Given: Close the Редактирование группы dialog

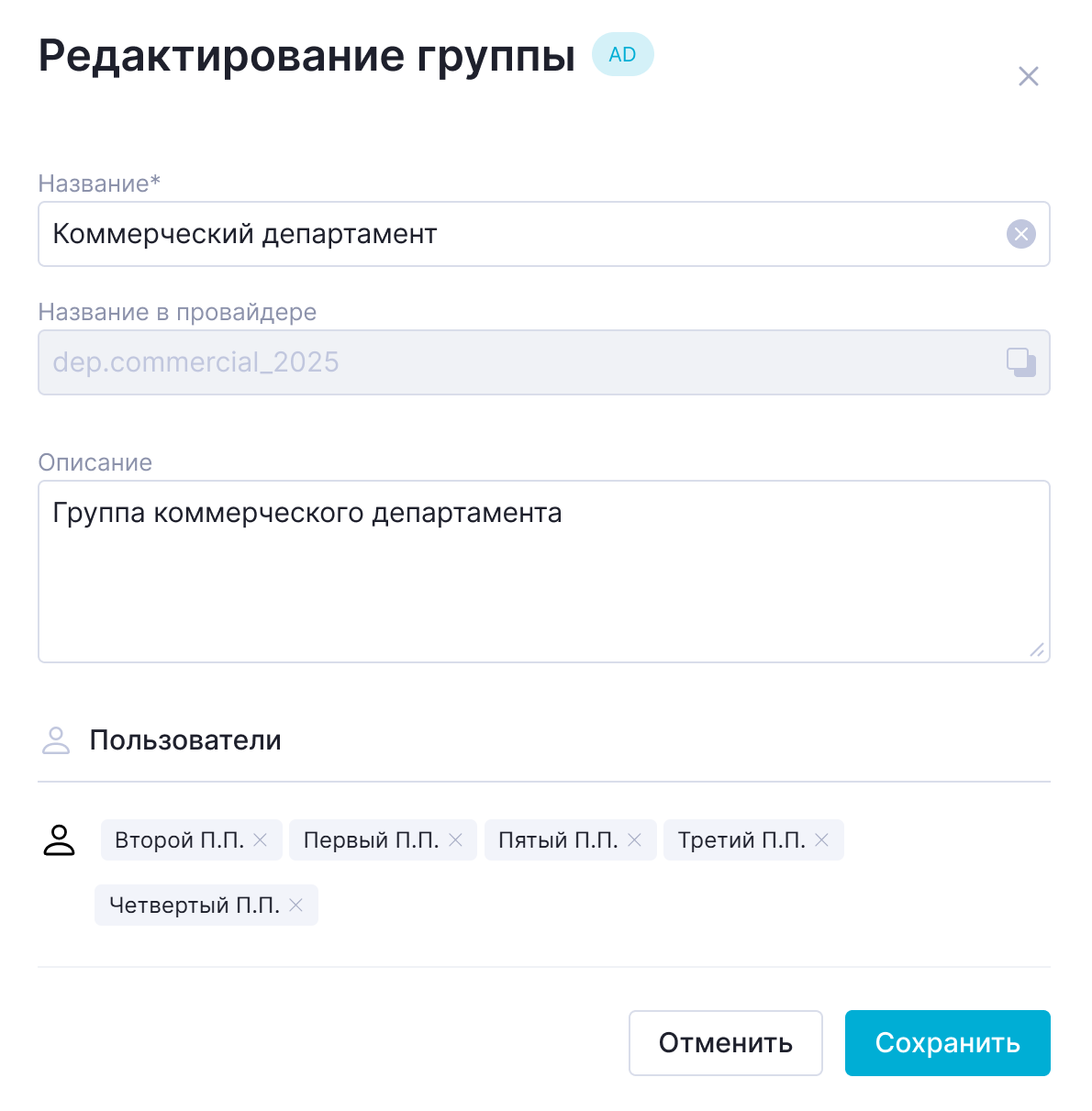Looking at the screenshot, I should pyautogui.click(x=1028, y=76).
